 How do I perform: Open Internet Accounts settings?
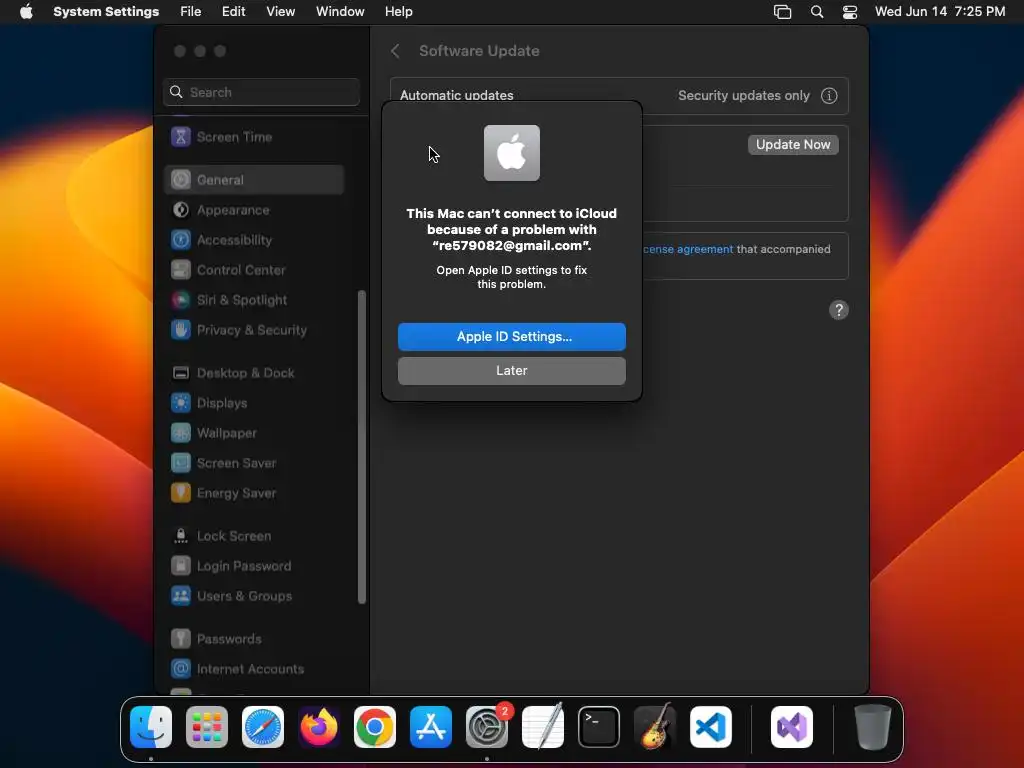coord(254,669)
